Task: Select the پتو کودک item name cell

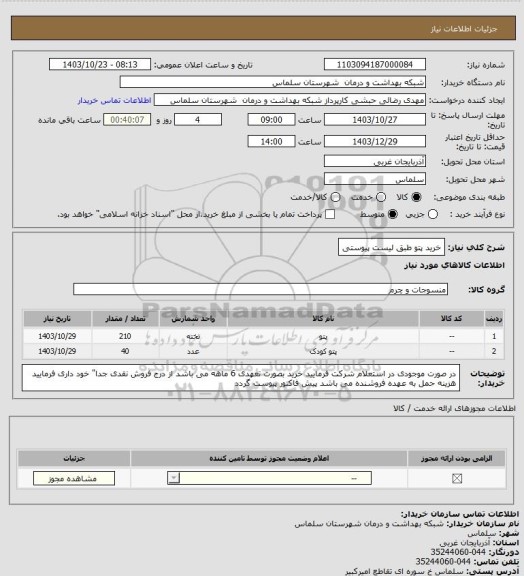Action: click(x=323, y=351)
